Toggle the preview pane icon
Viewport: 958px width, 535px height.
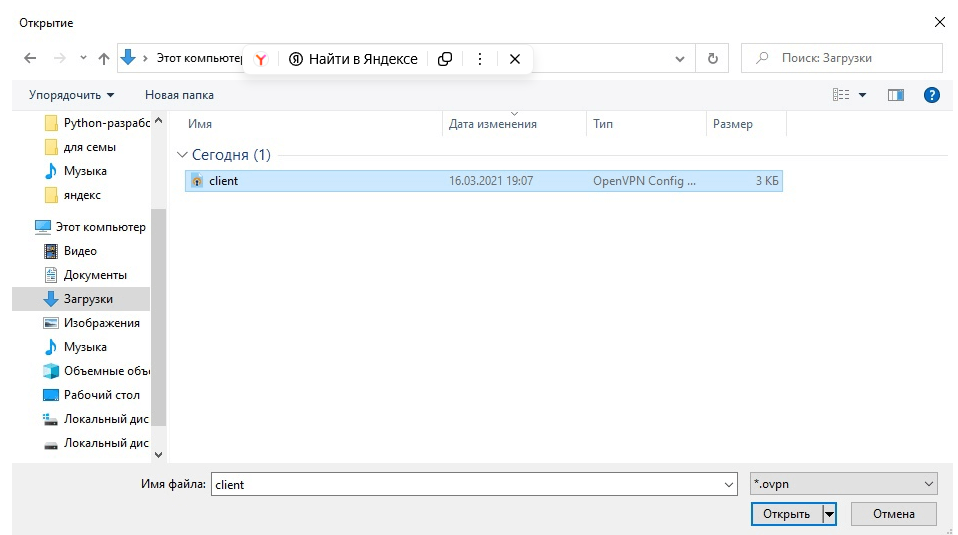point(895,95)
